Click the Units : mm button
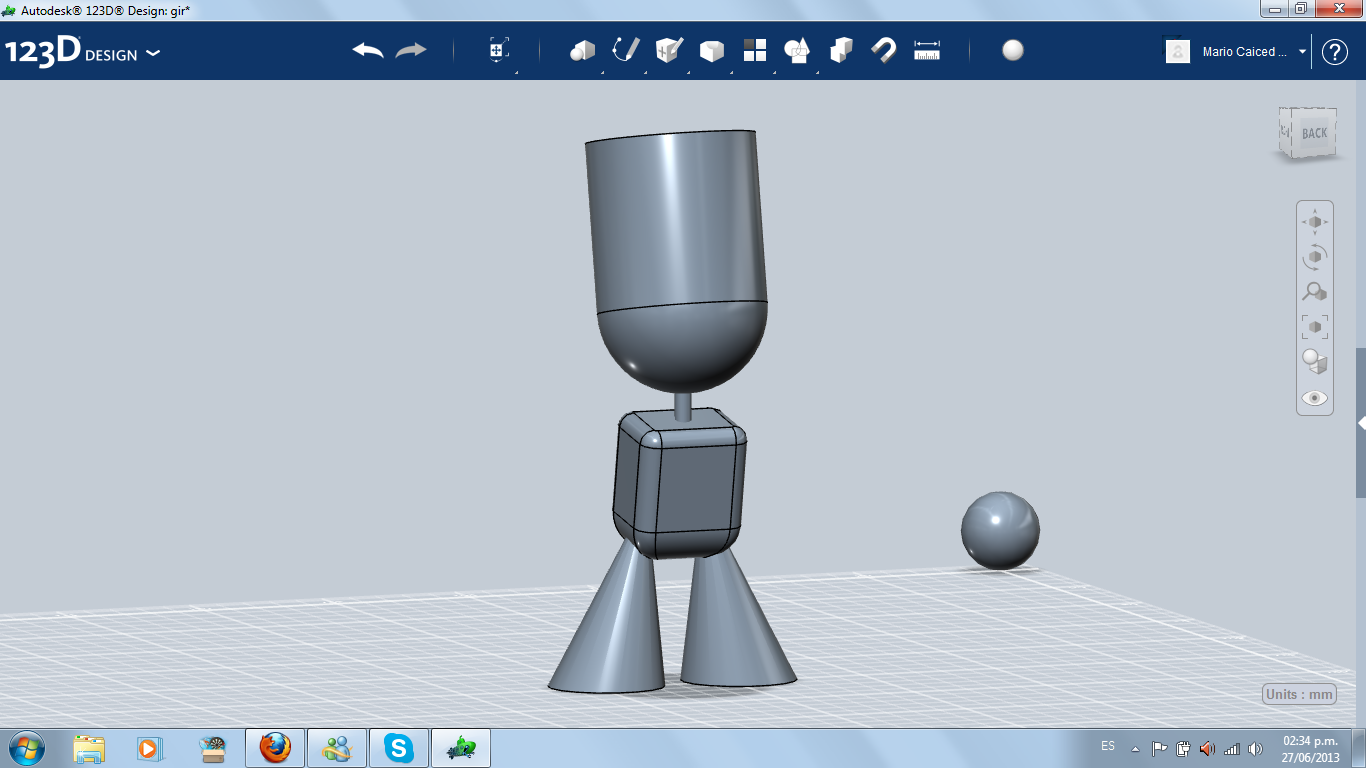 [1299, 695]
